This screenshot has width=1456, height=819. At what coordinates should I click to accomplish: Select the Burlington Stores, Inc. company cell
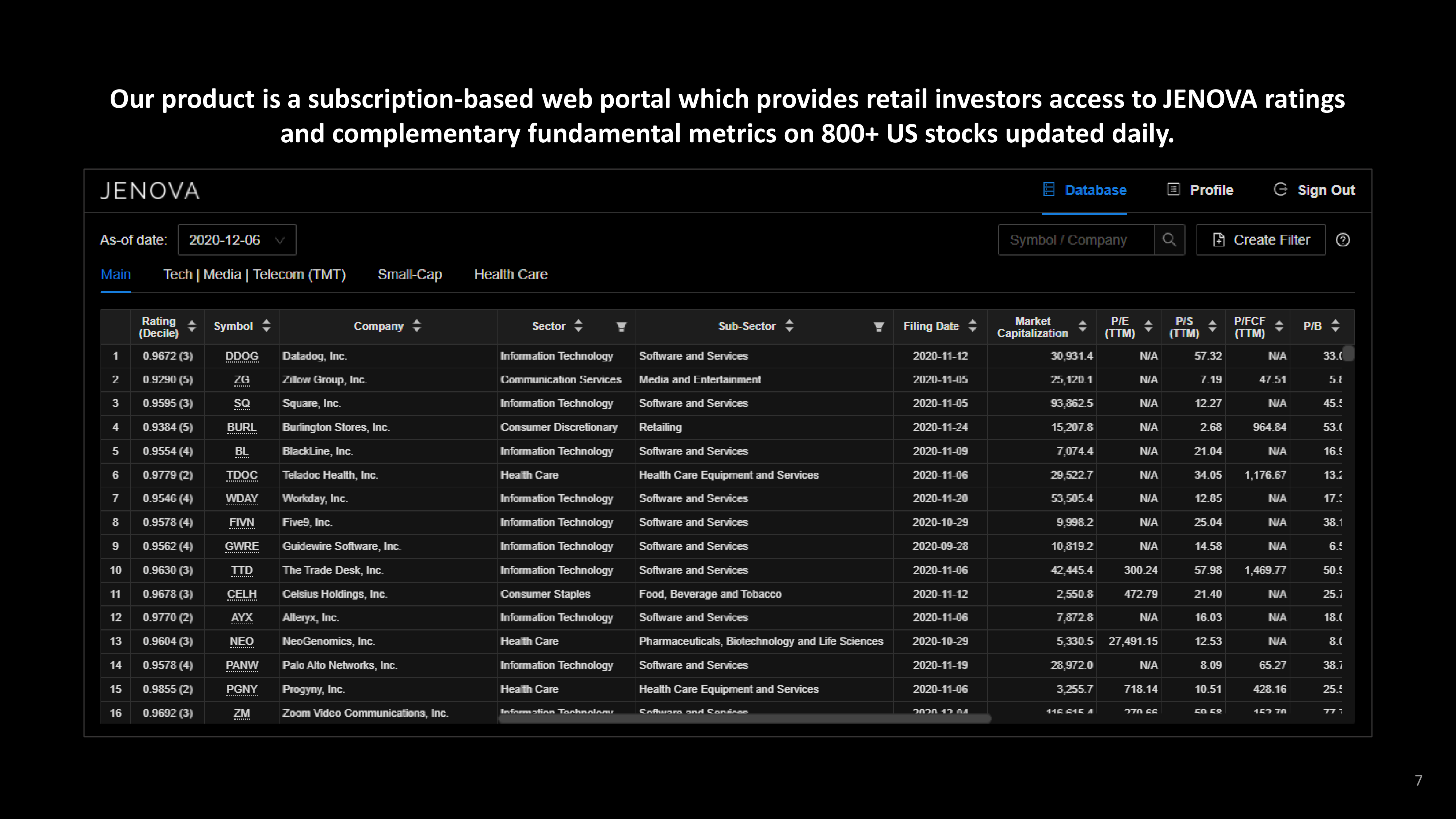[388, 427]
